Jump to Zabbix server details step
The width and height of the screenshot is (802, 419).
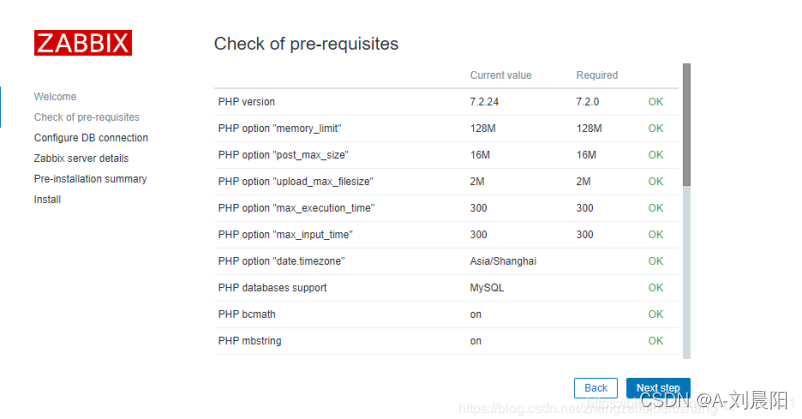pos(81,158)
